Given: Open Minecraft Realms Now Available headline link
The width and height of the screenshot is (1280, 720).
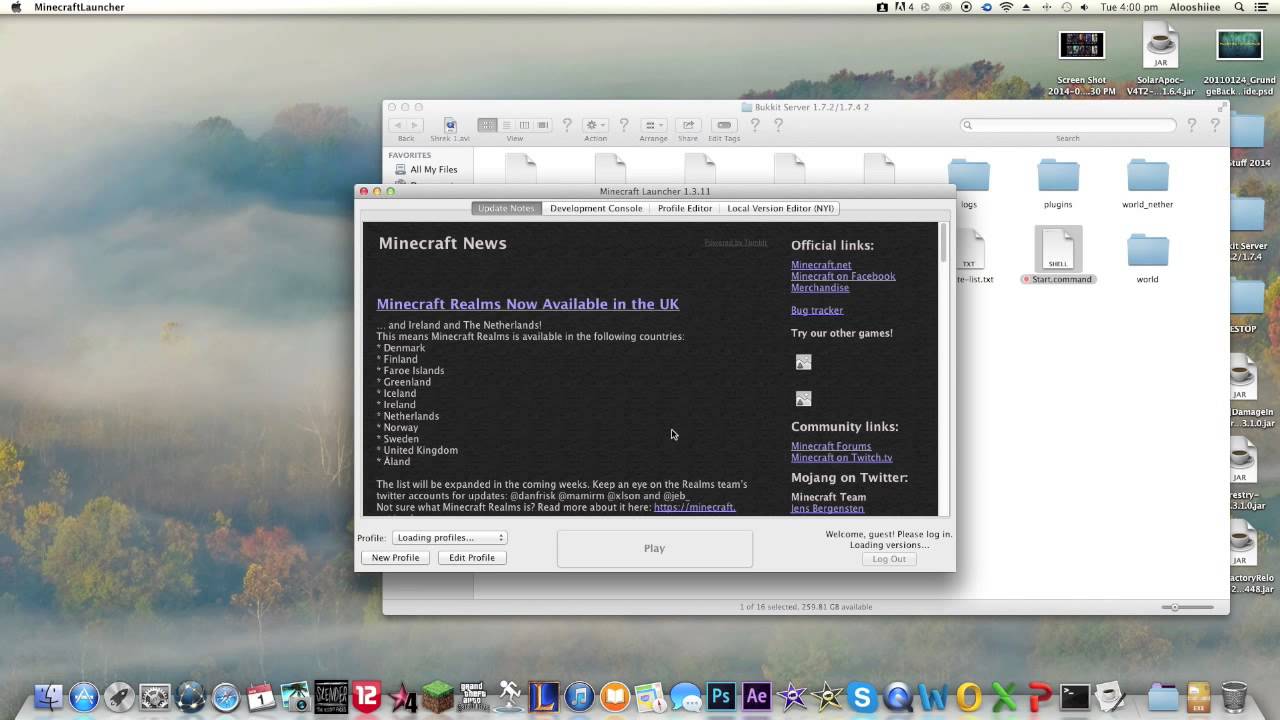Looking at the screenshot, I should [528, 304].
